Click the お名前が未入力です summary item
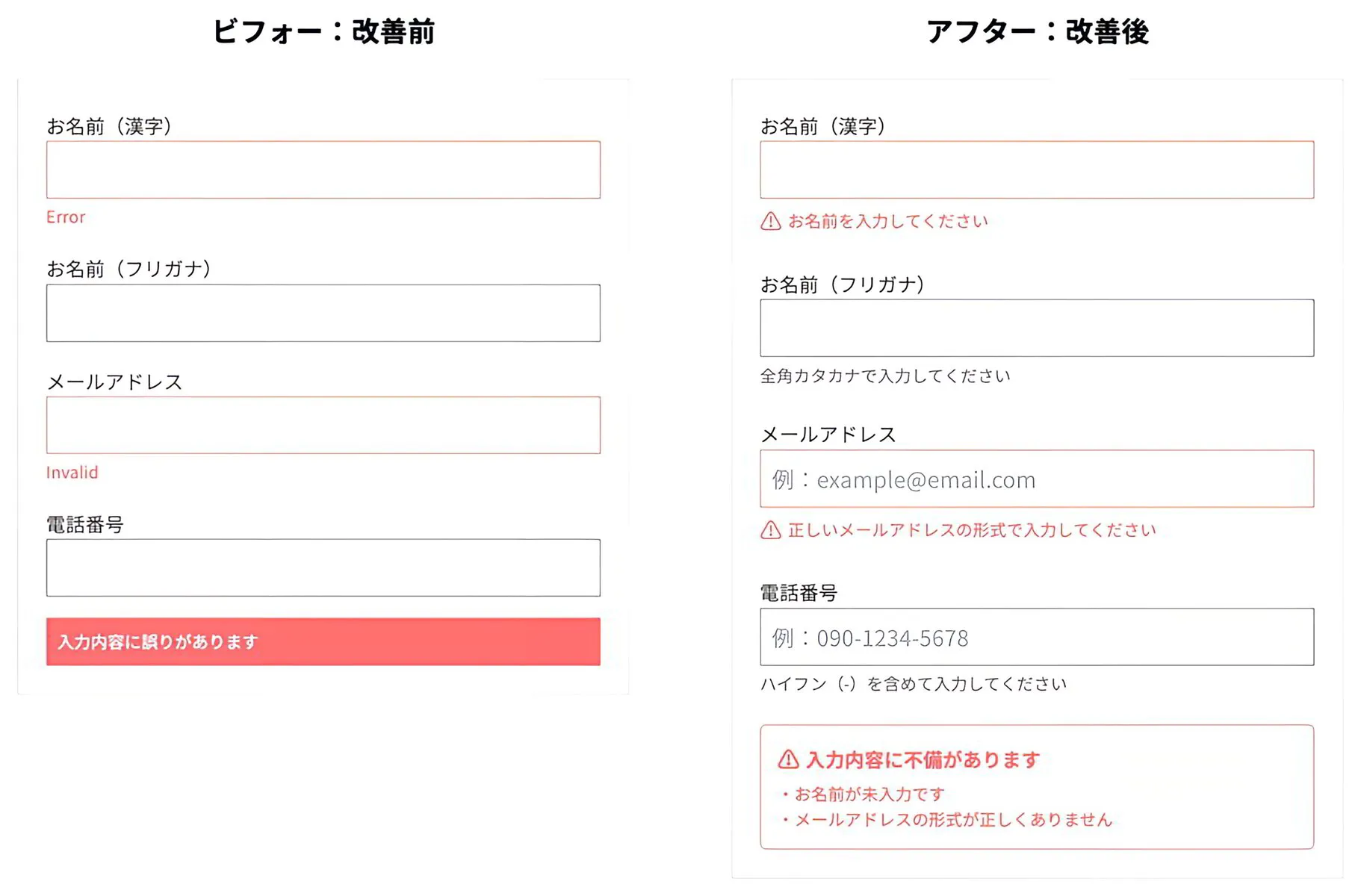 (x=869, y=794)
